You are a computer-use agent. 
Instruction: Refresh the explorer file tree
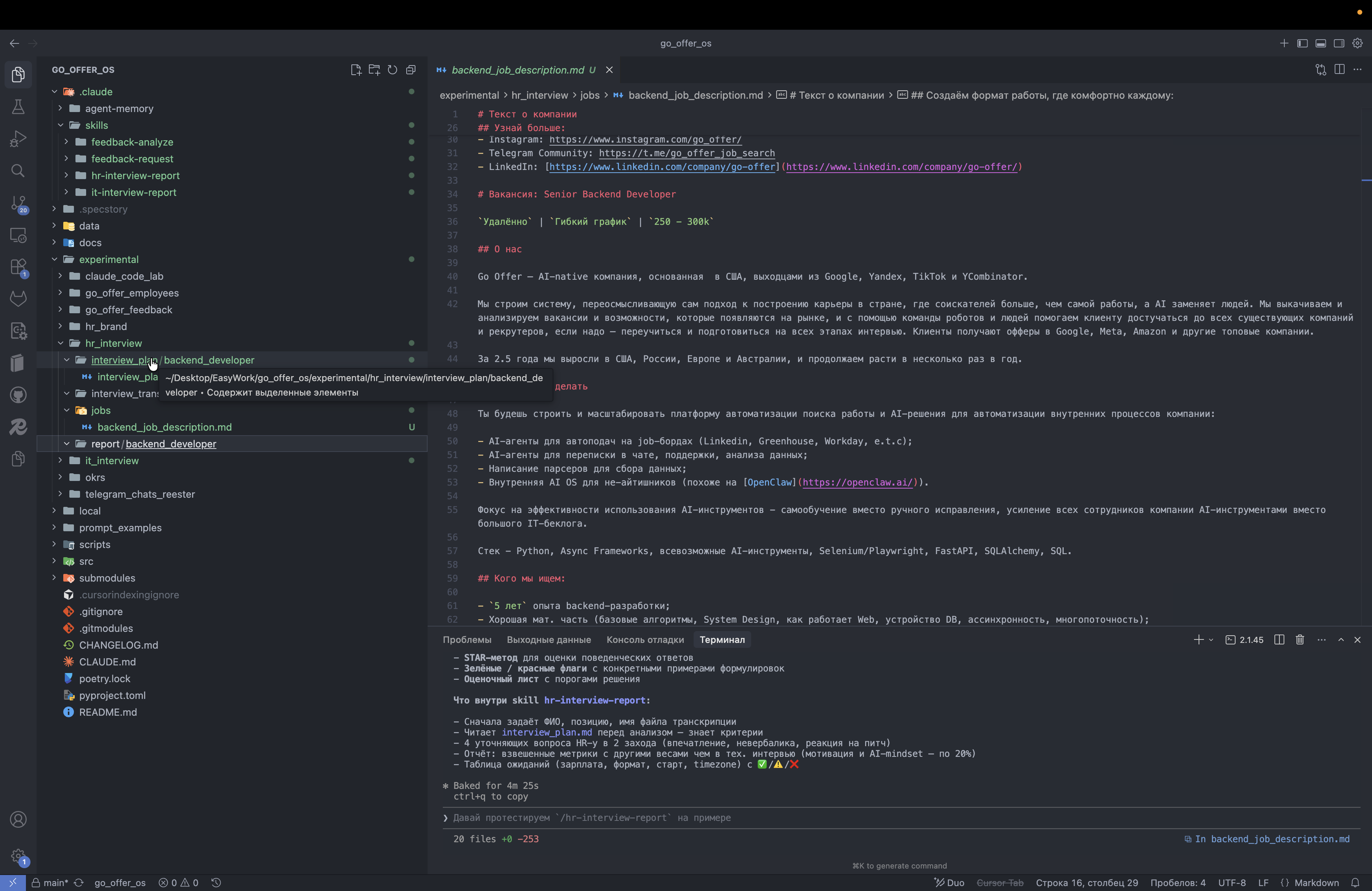[393, 70]
